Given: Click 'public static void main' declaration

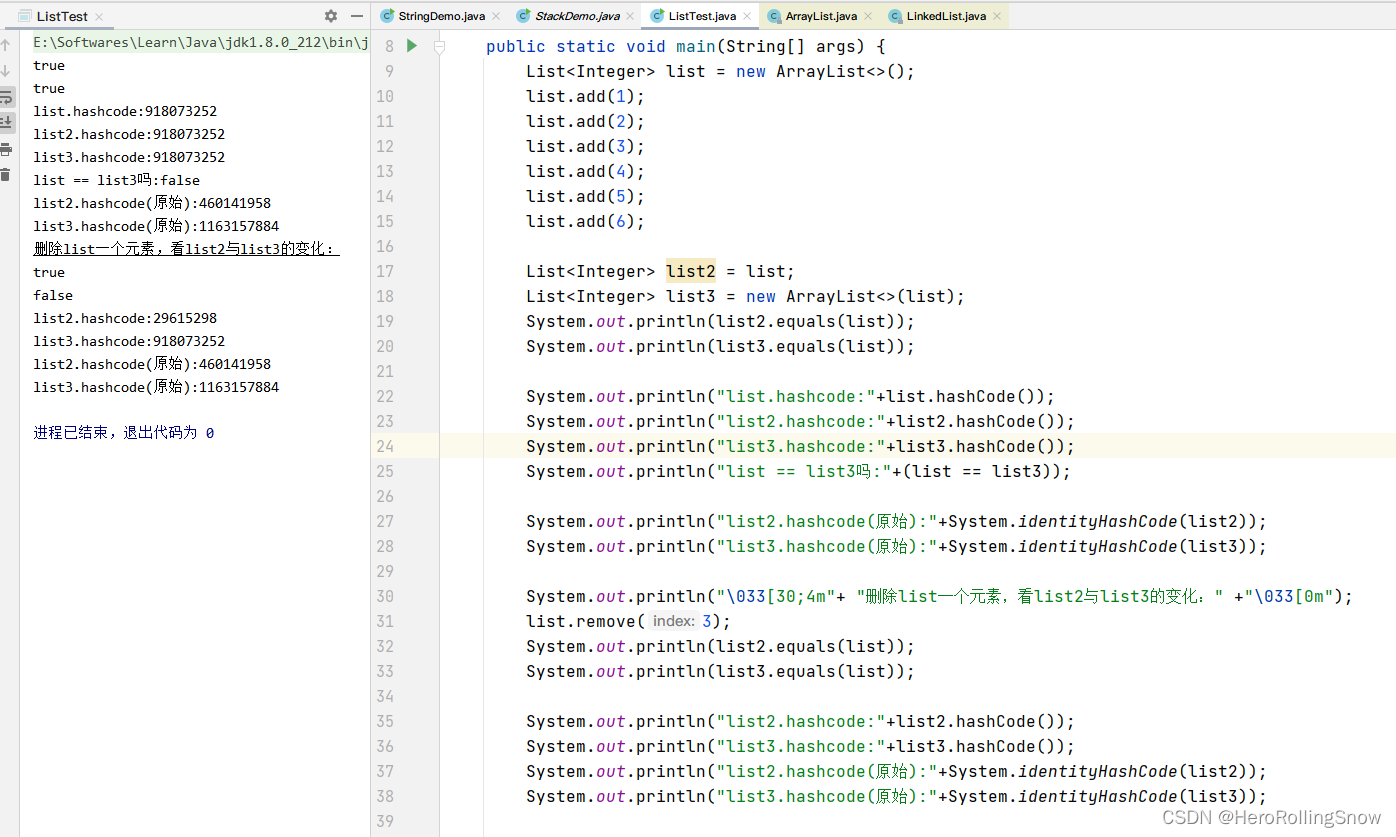Looking at the screenshot, I should tap(600, 46).
